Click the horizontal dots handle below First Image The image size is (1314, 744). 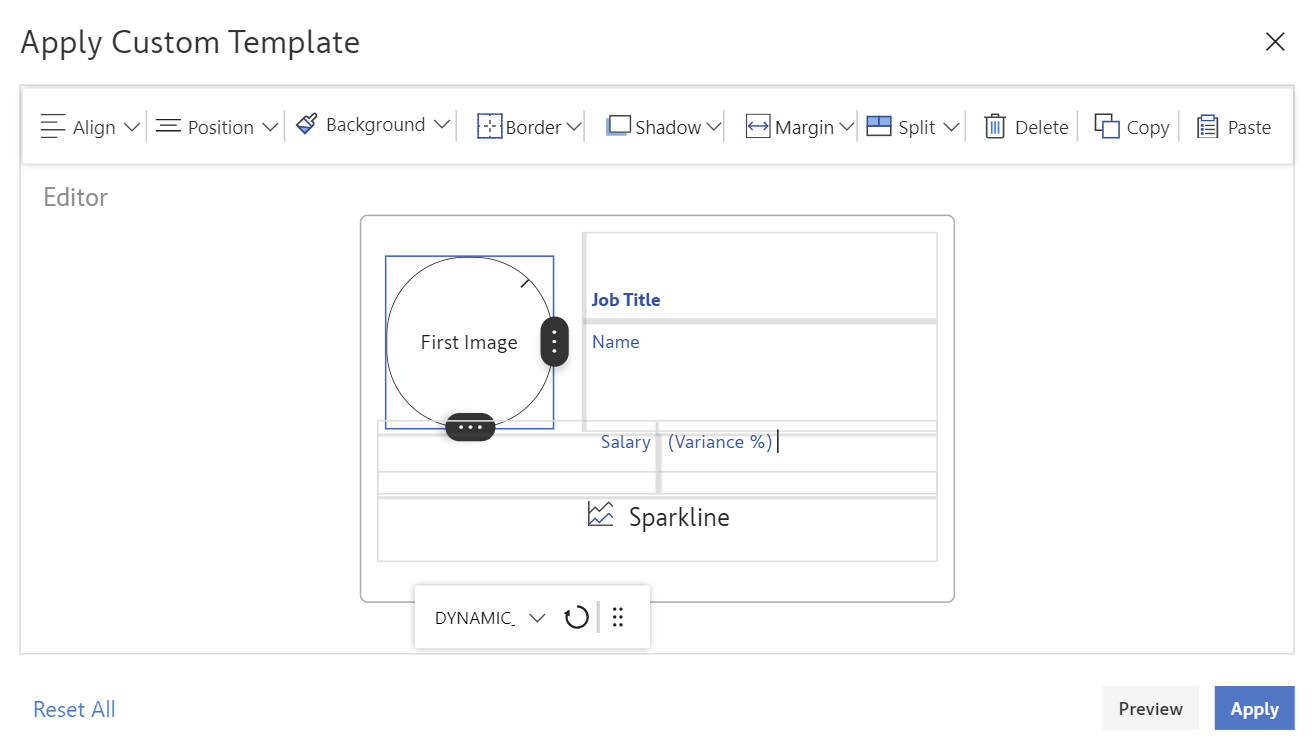(x=470, y=427)
